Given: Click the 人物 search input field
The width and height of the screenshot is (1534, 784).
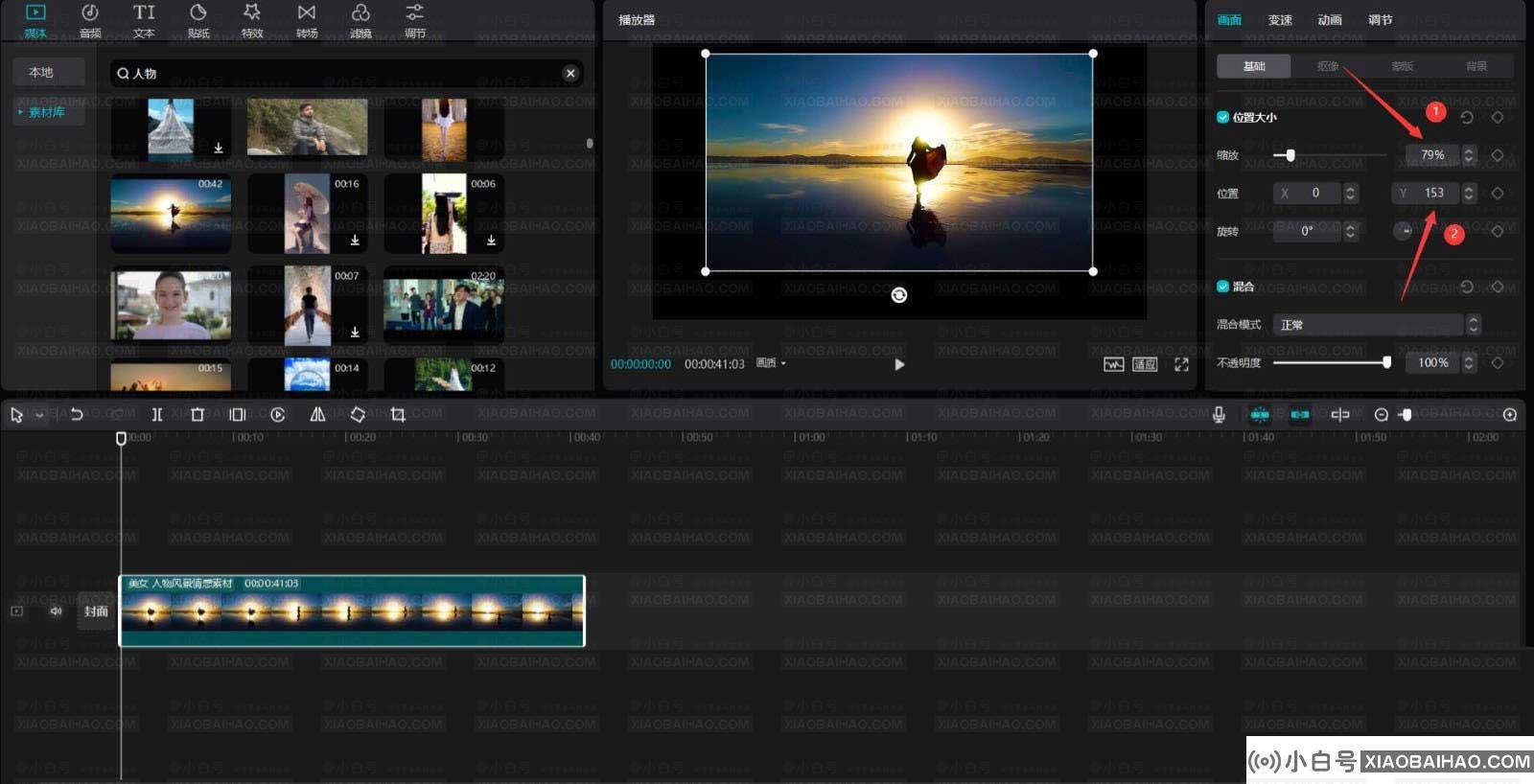Looking at the screenshot, I should (345, 73).
